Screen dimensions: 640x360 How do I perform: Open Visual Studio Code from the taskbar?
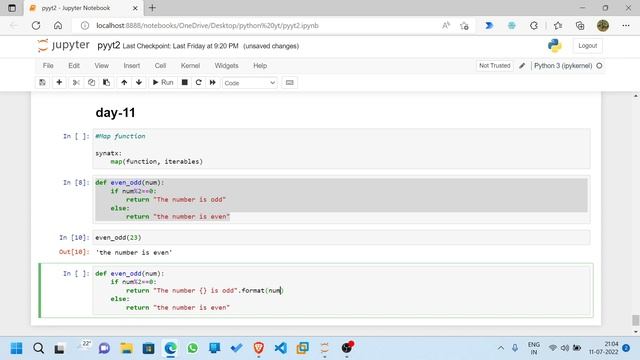coord(280,348)
